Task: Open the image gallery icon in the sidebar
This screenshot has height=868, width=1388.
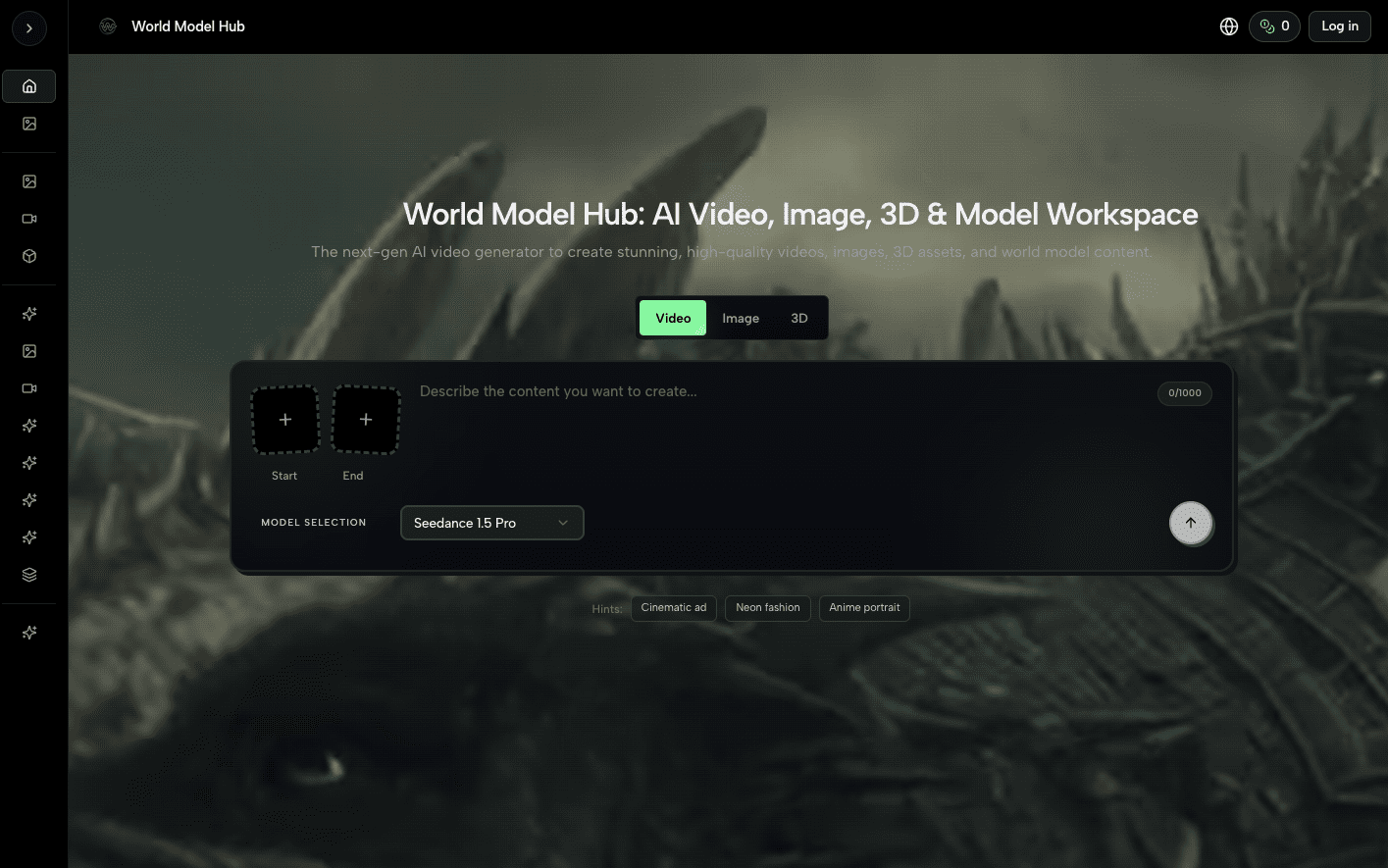Action: (28, 124)
